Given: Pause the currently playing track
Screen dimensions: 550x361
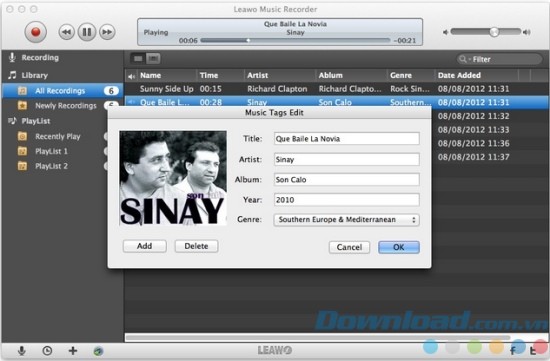Looking at the screenshot, I should pyautogui.click(x=87, y=32).
